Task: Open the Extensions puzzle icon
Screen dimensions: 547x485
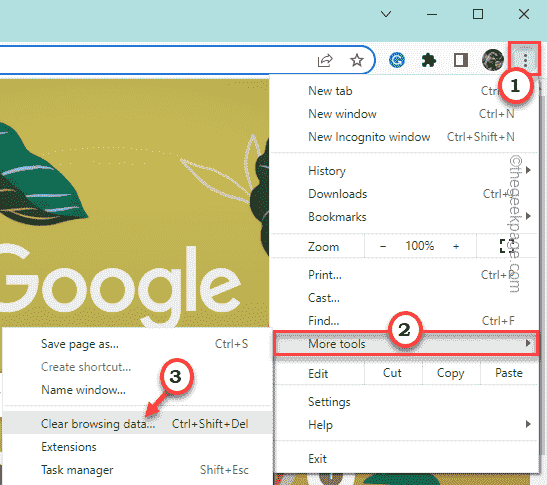Action: pos(429,60)
